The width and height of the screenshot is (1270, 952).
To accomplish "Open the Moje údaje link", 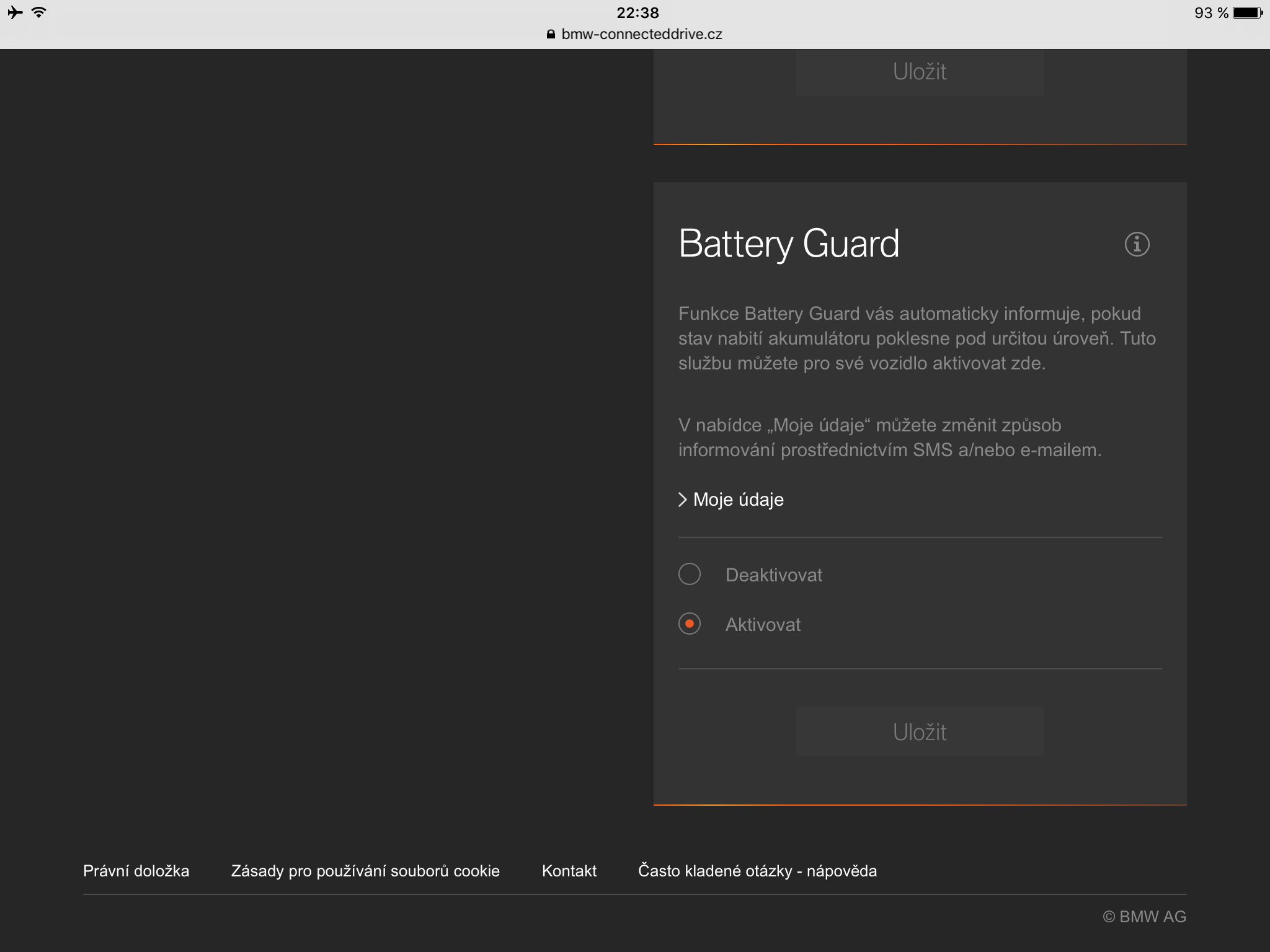I will (x=738, y=500).
